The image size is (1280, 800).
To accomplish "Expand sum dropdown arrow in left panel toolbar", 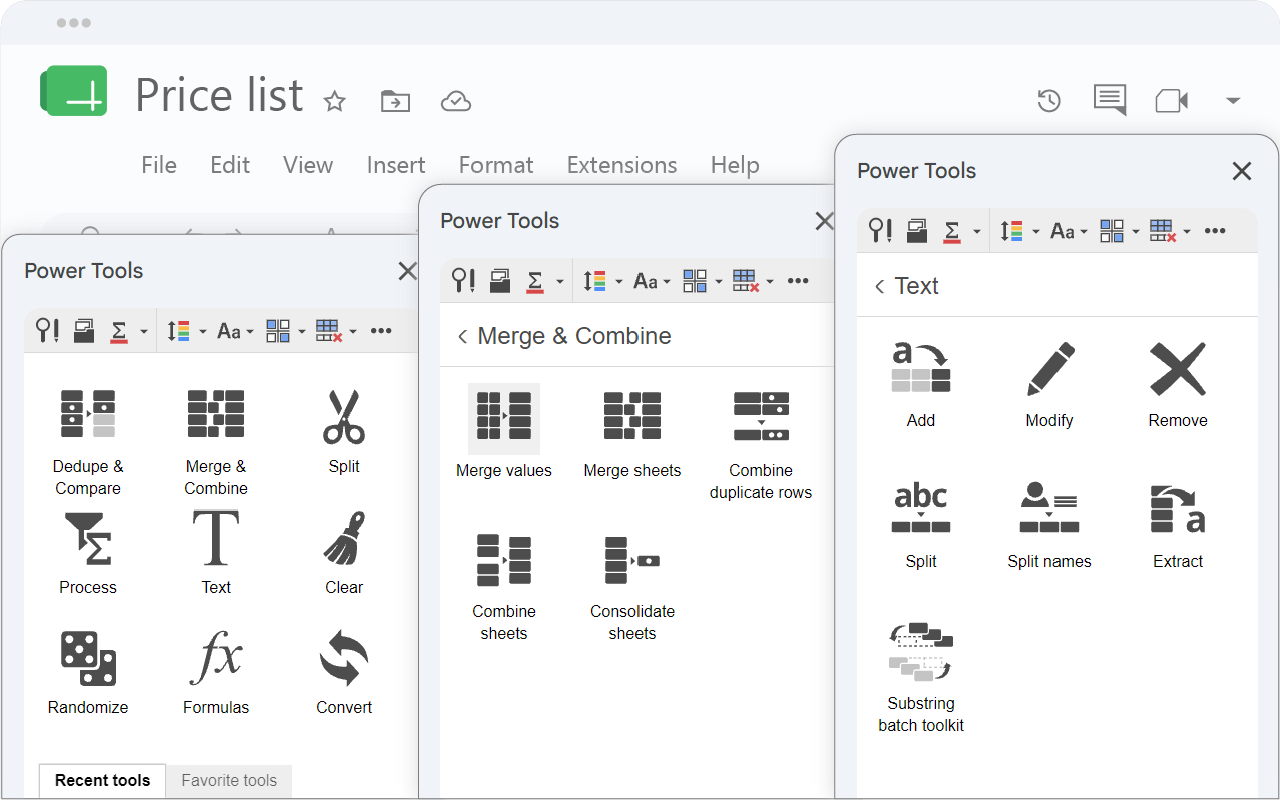I will pyautogui.click(x=144, y=332).
